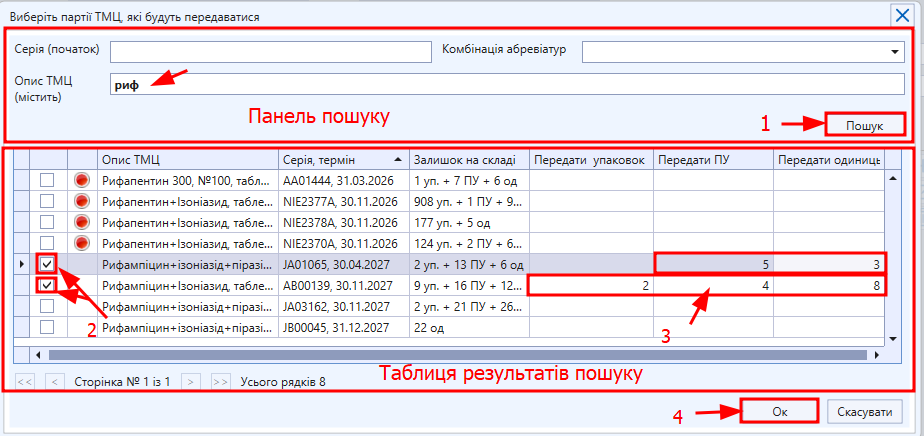The height and width of the screenshot is (436, 924).
Task: Check the box for row JA03162
Action: 47,306
